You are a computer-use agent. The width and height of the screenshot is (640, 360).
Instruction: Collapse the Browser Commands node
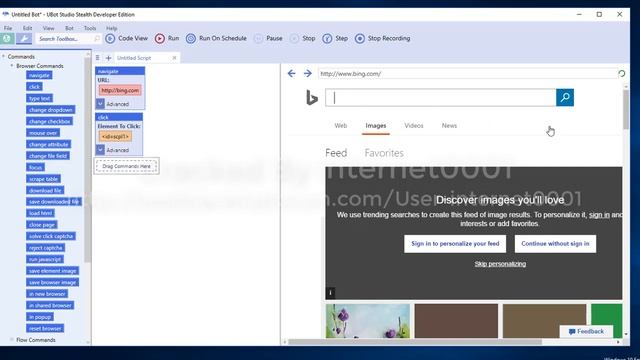pyautogui.click(x=12, y=66)
